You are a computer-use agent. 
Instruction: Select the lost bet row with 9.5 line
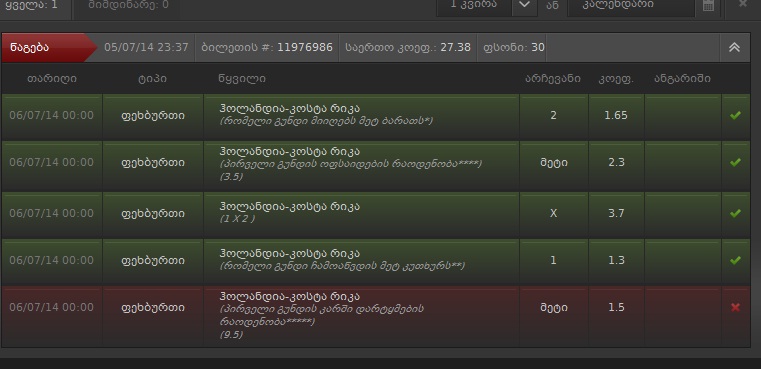pos(376,316)
